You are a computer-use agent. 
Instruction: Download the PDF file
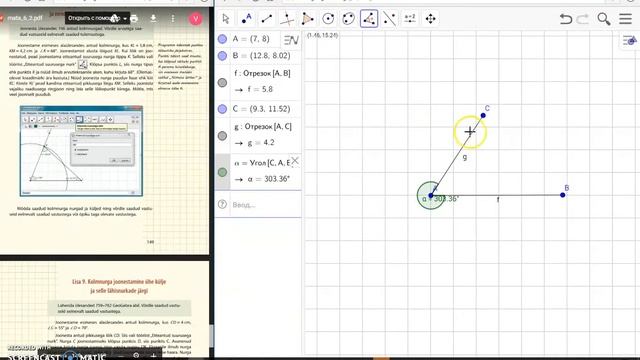[x=153, y=18]
